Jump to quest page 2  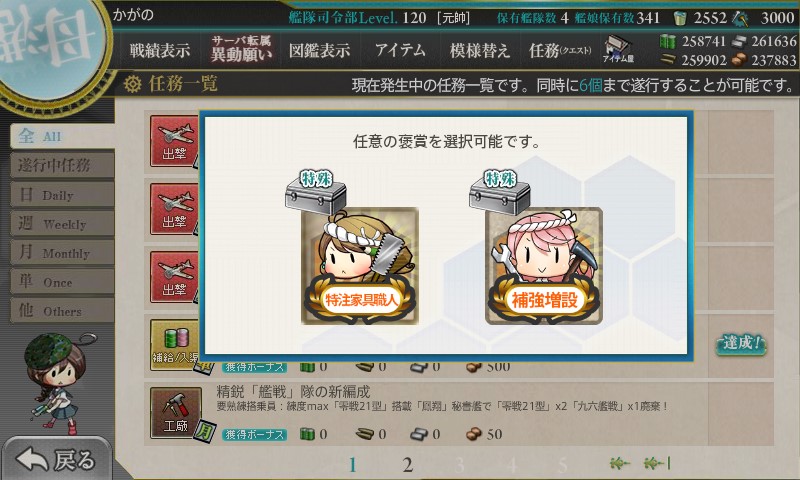coord(407,465)
